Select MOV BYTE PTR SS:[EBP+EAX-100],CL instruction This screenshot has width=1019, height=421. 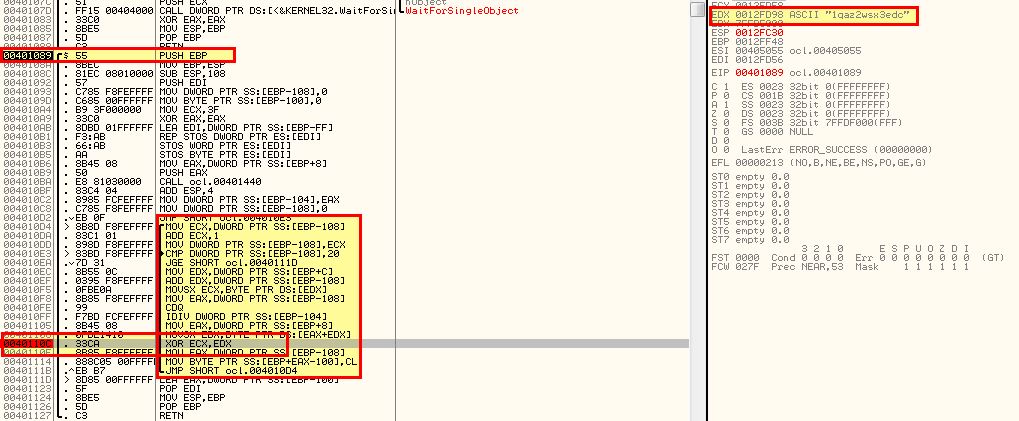pos(261,361)
